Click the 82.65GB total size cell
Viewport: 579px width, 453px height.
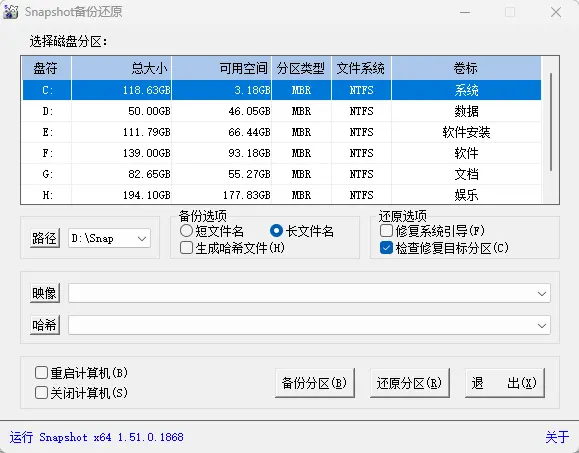click(x=121, y=174)
